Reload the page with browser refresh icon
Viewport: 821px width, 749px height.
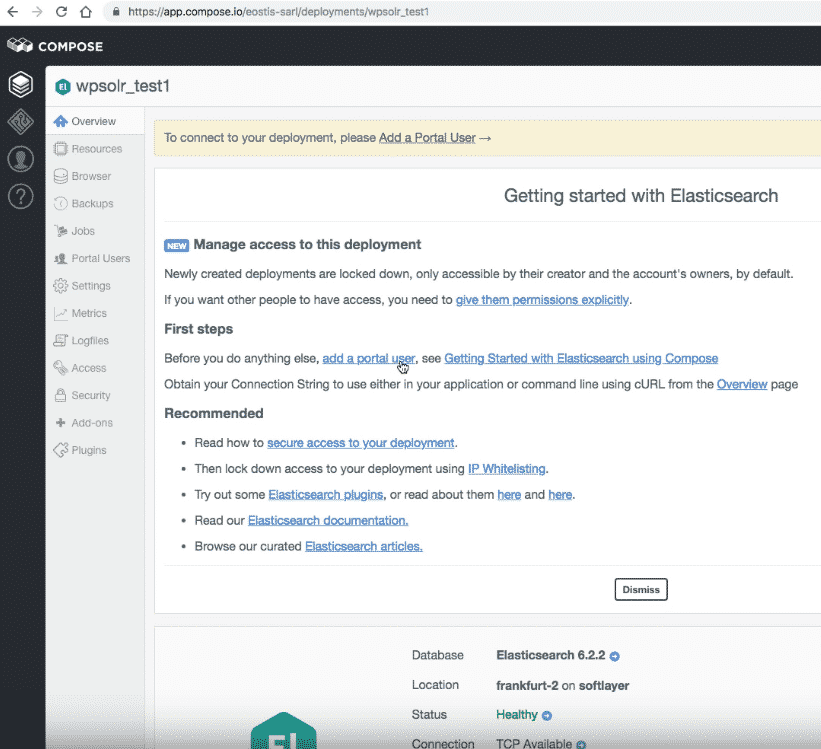click(x=61, y=12)
